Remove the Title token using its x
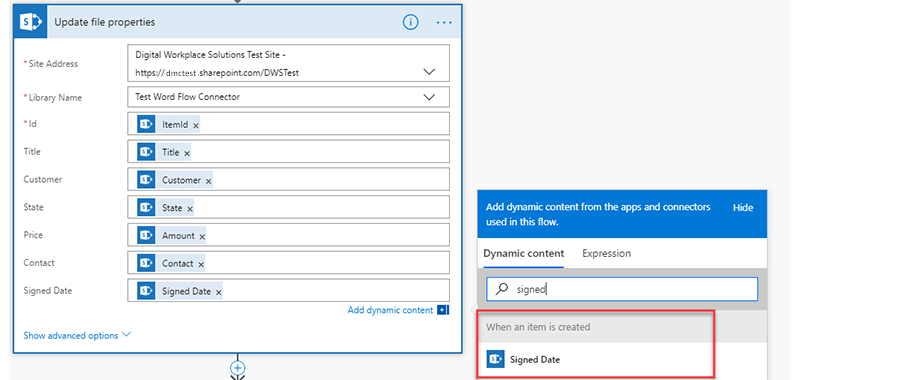This screenshot has width=900, height=380. pos(187,153)
